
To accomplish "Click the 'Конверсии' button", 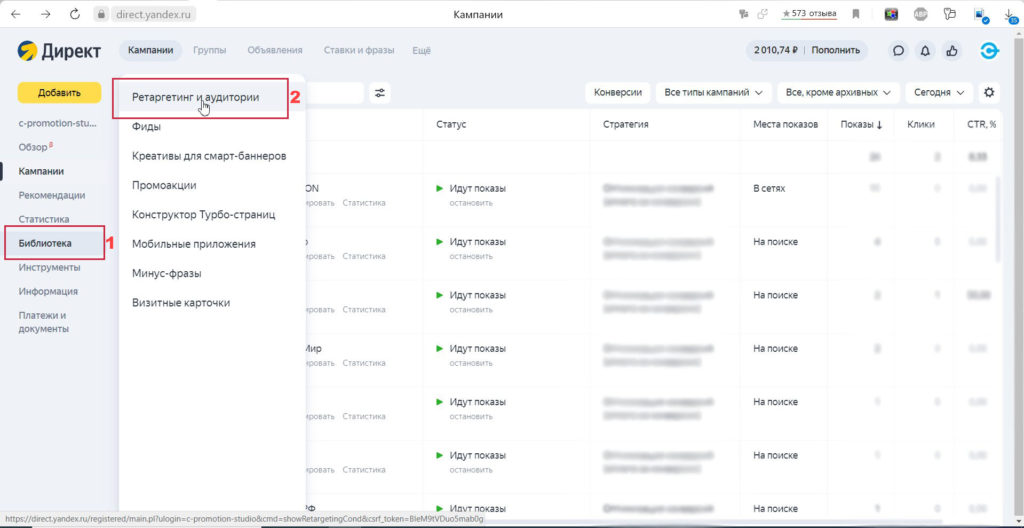I will [618, 92].
